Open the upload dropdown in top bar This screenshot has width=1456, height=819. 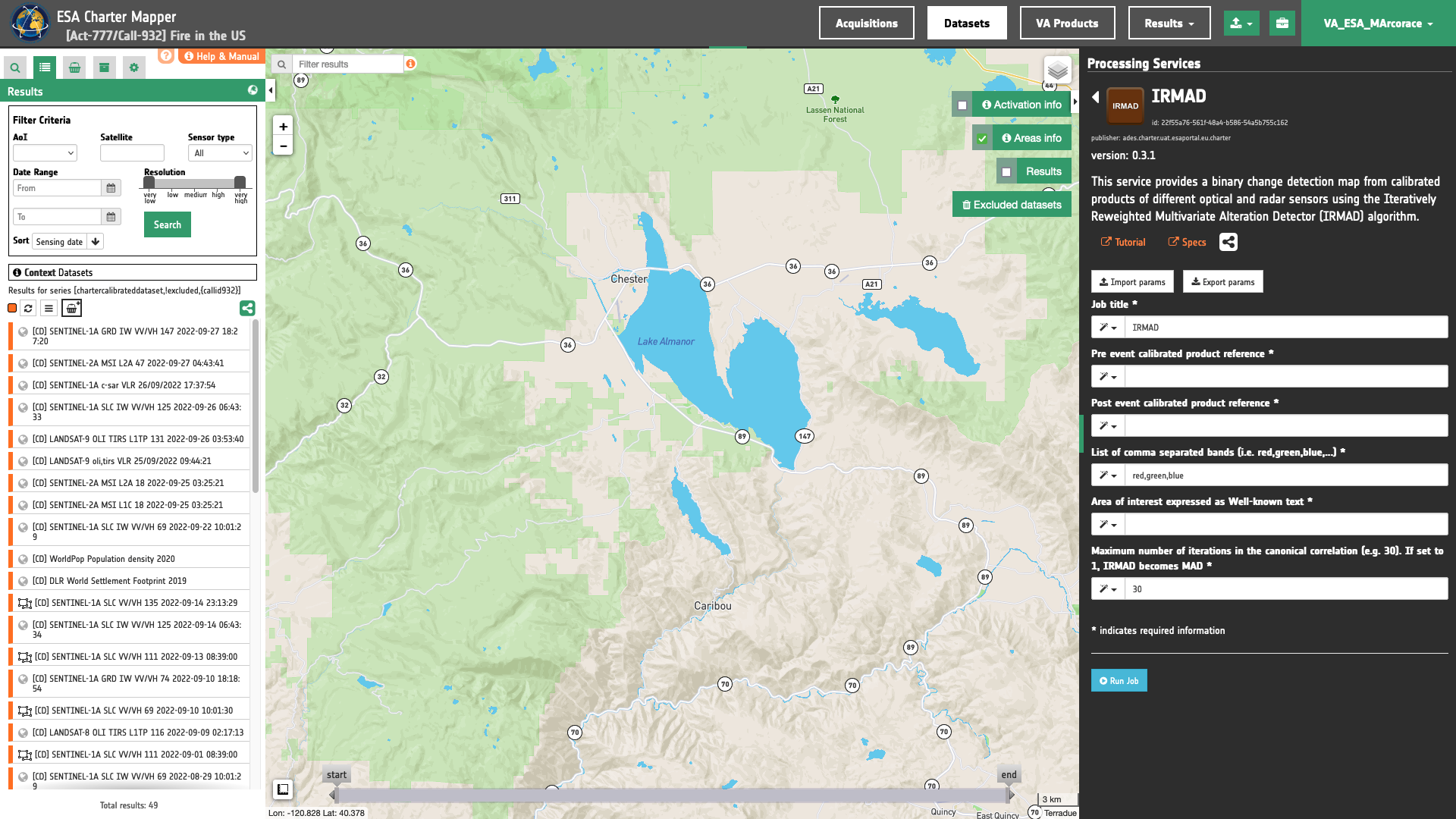point(1241,24)
